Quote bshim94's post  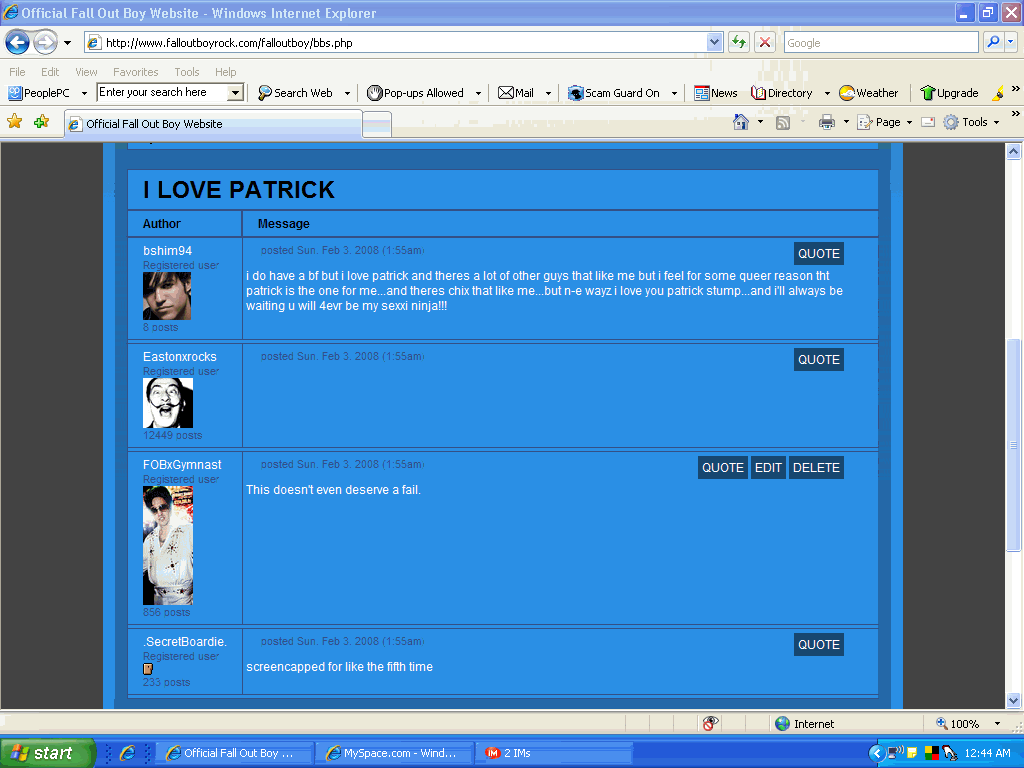819,253
